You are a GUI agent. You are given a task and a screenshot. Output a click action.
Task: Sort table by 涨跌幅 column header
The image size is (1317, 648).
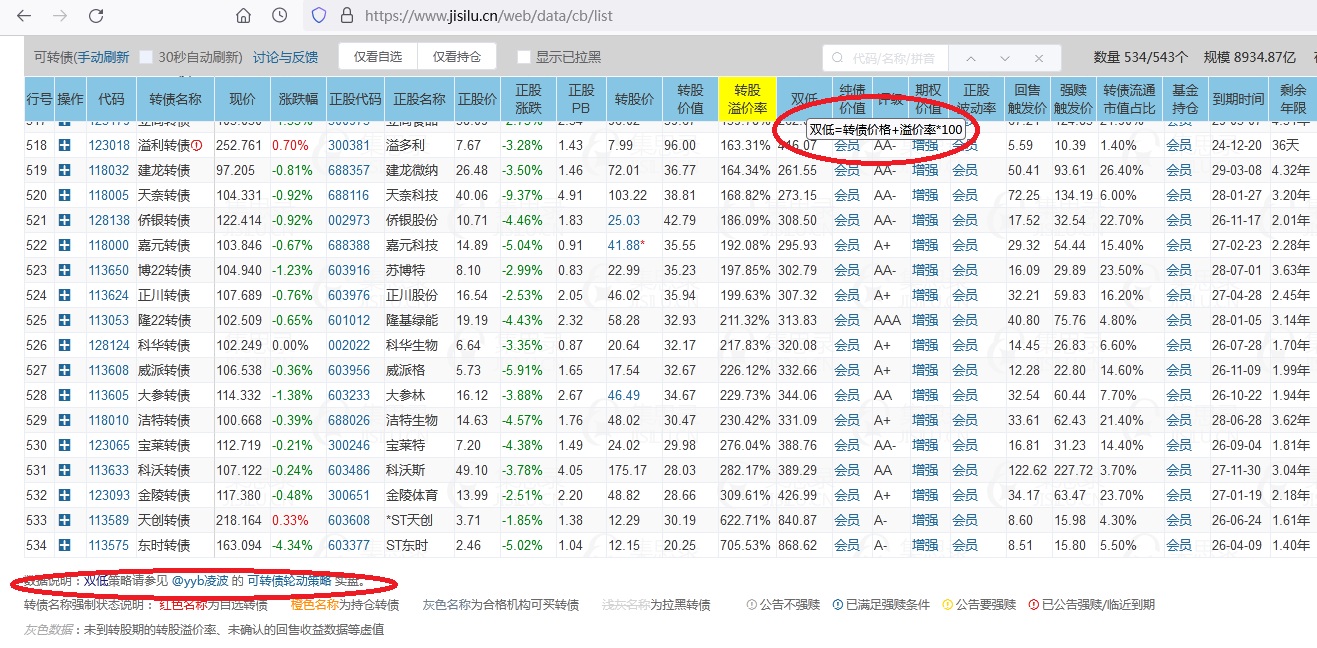pyautogui.click(x=297, y=99)
